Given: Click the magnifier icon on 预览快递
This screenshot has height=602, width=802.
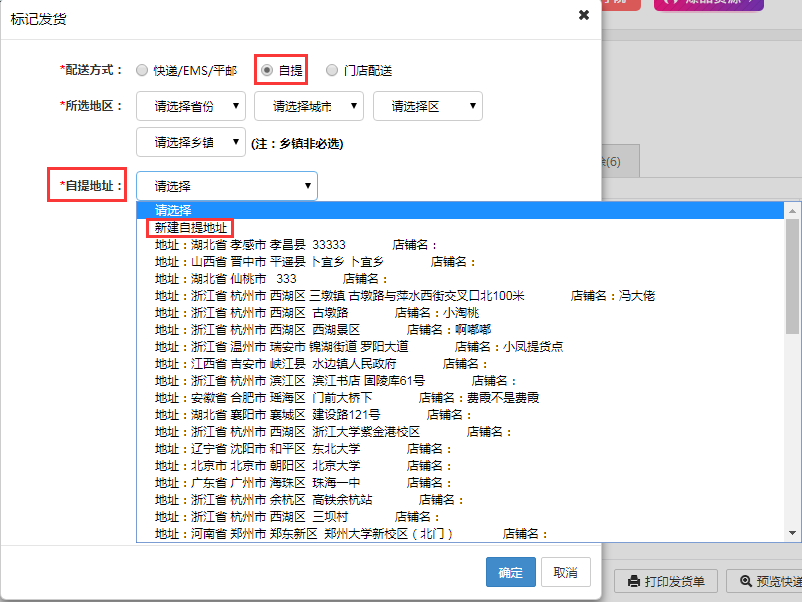Looking at the screenshot, I should 746,581.
